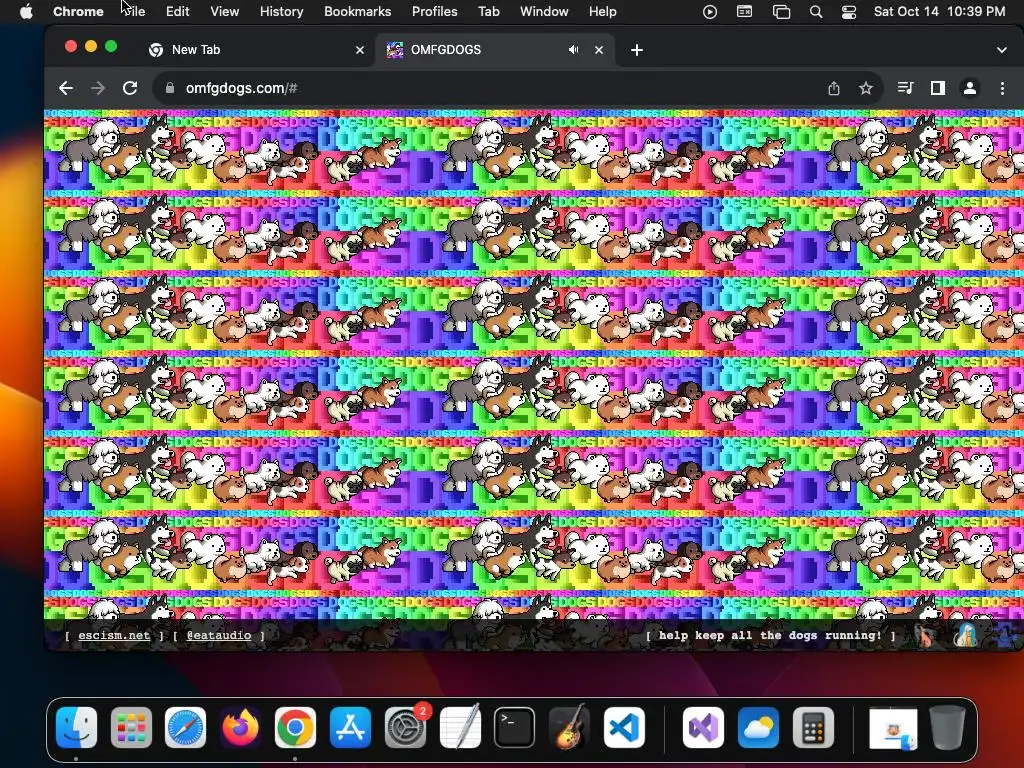Open the @eataudio link
The width and height of the screenshot is (1024, 768).
click(x=219, y=635)
